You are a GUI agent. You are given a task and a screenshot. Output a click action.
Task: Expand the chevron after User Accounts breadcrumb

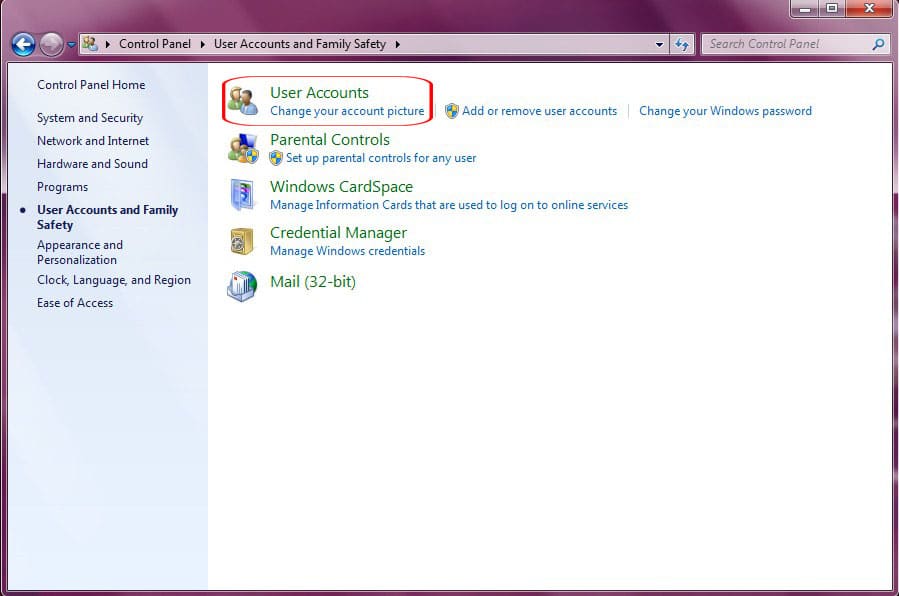point(397,44)
